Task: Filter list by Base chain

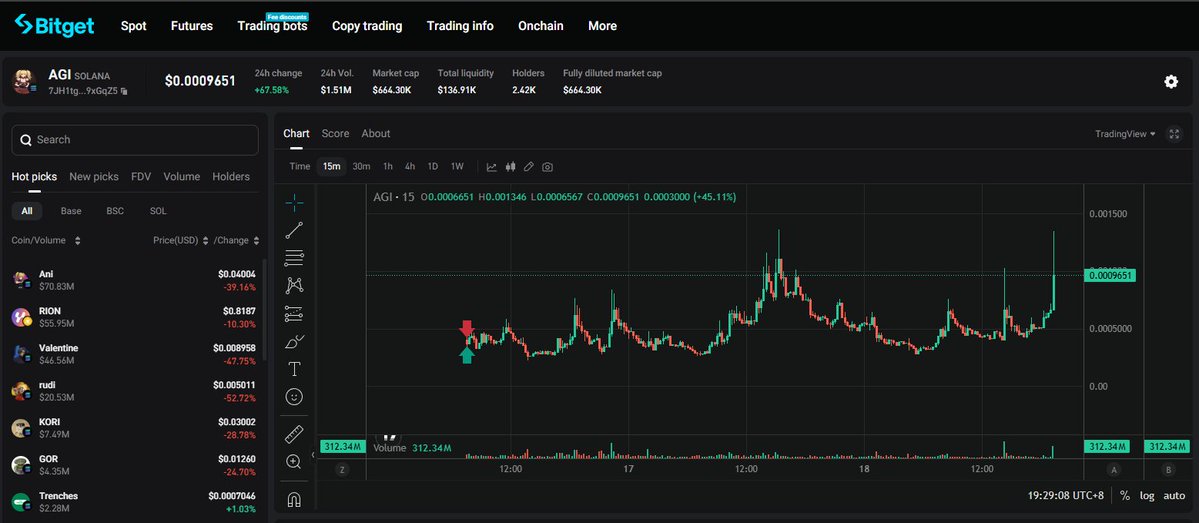Action: (71, 211)
